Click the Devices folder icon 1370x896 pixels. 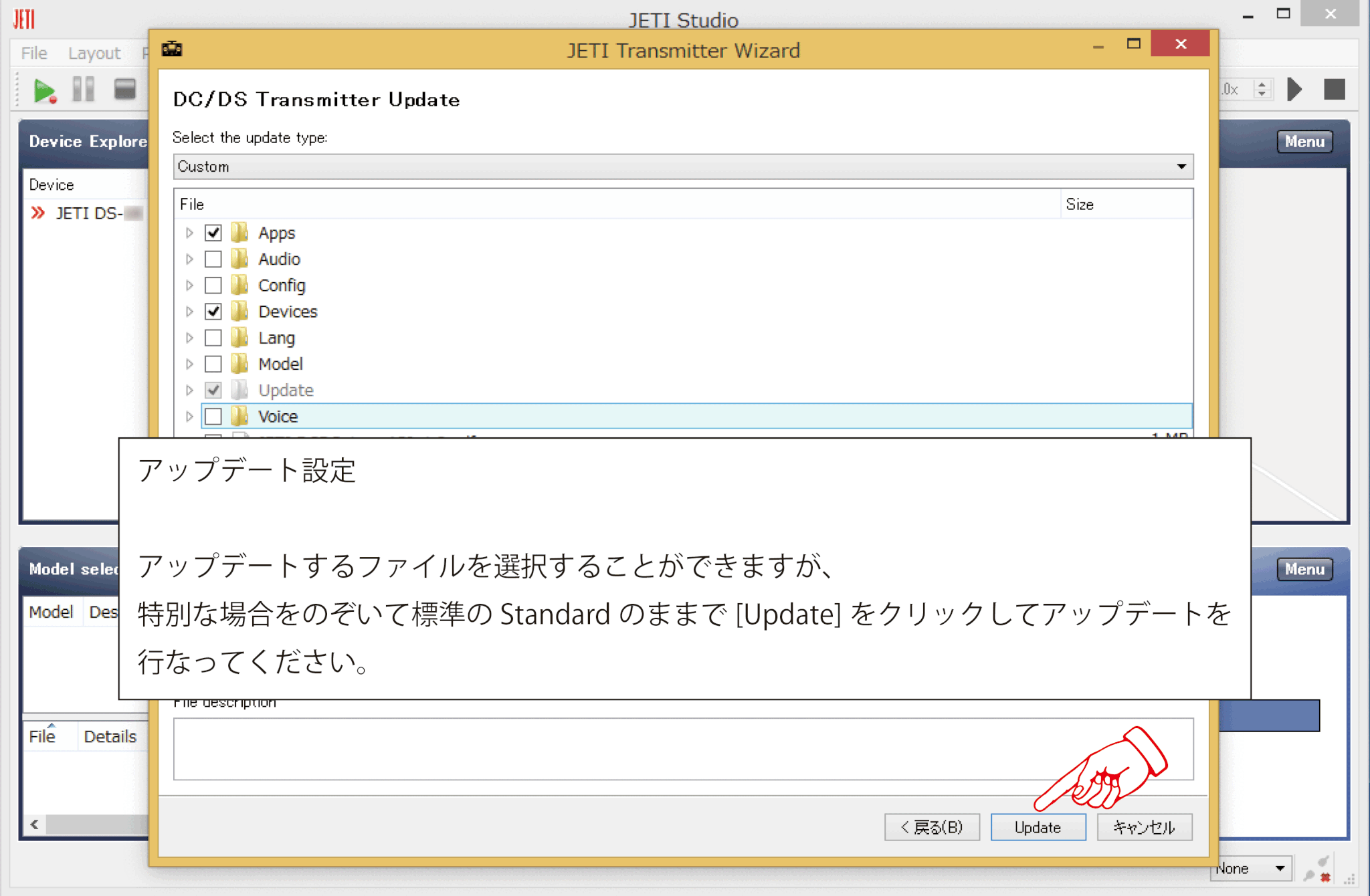pos(239,312)
